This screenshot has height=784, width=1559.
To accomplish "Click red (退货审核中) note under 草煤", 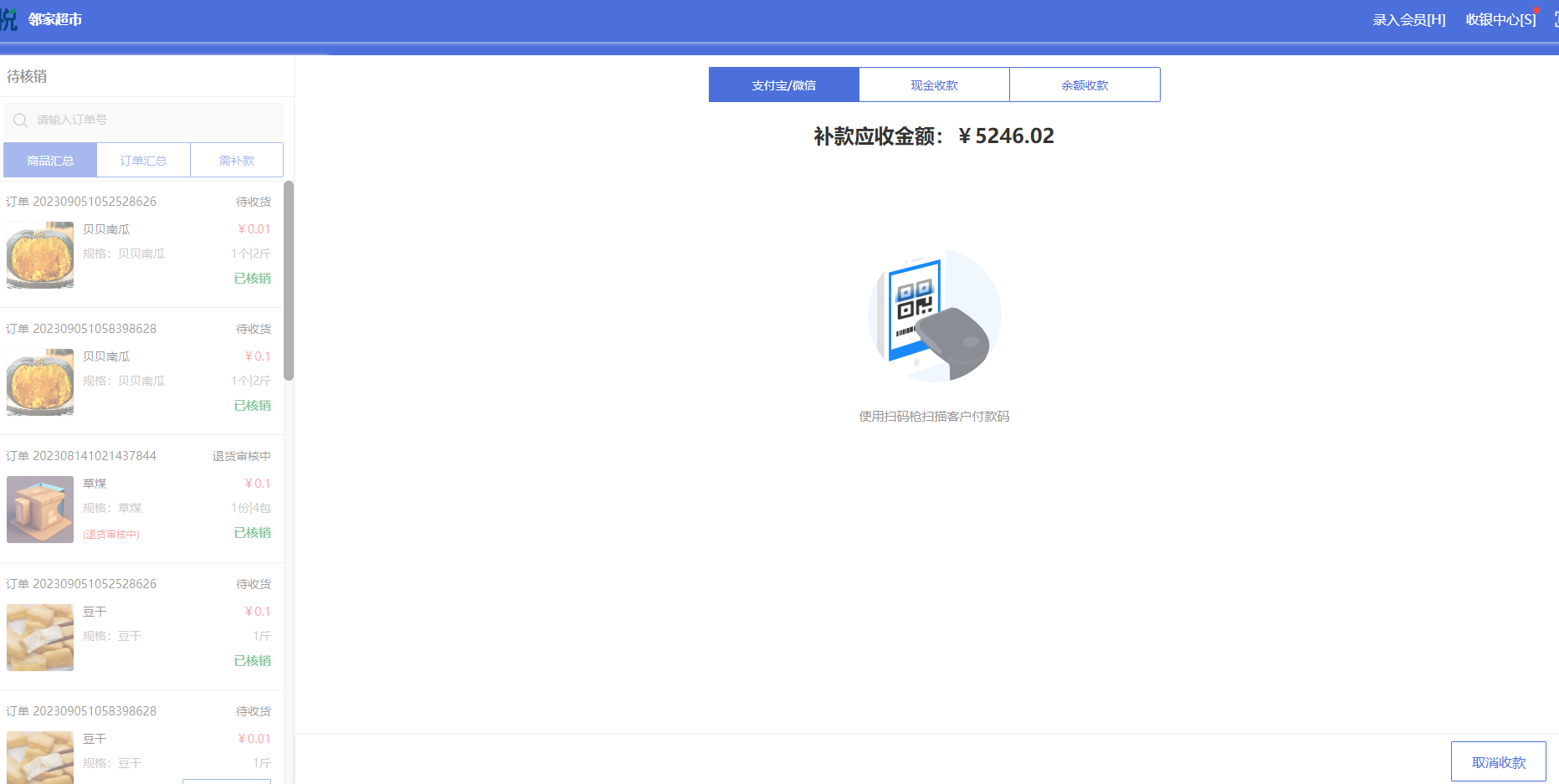I will [x=111, y=534].
